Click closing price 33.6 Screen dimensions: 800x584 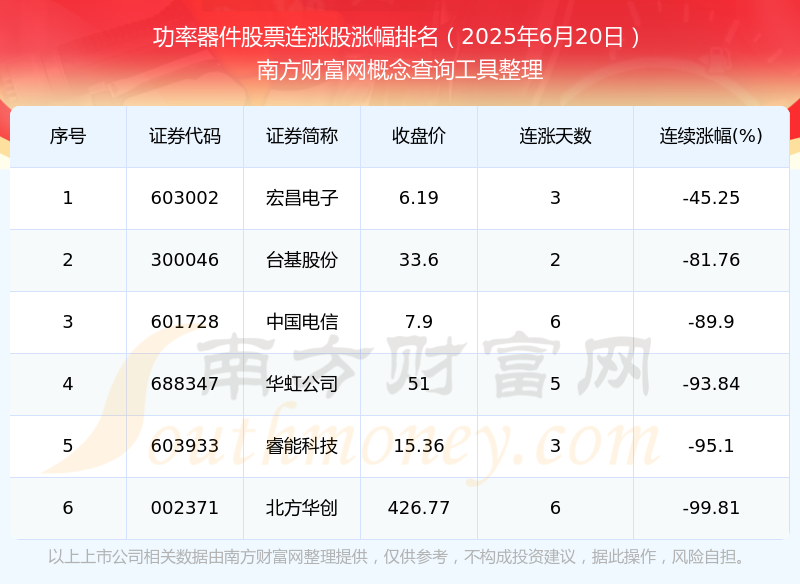pos(419,260)
